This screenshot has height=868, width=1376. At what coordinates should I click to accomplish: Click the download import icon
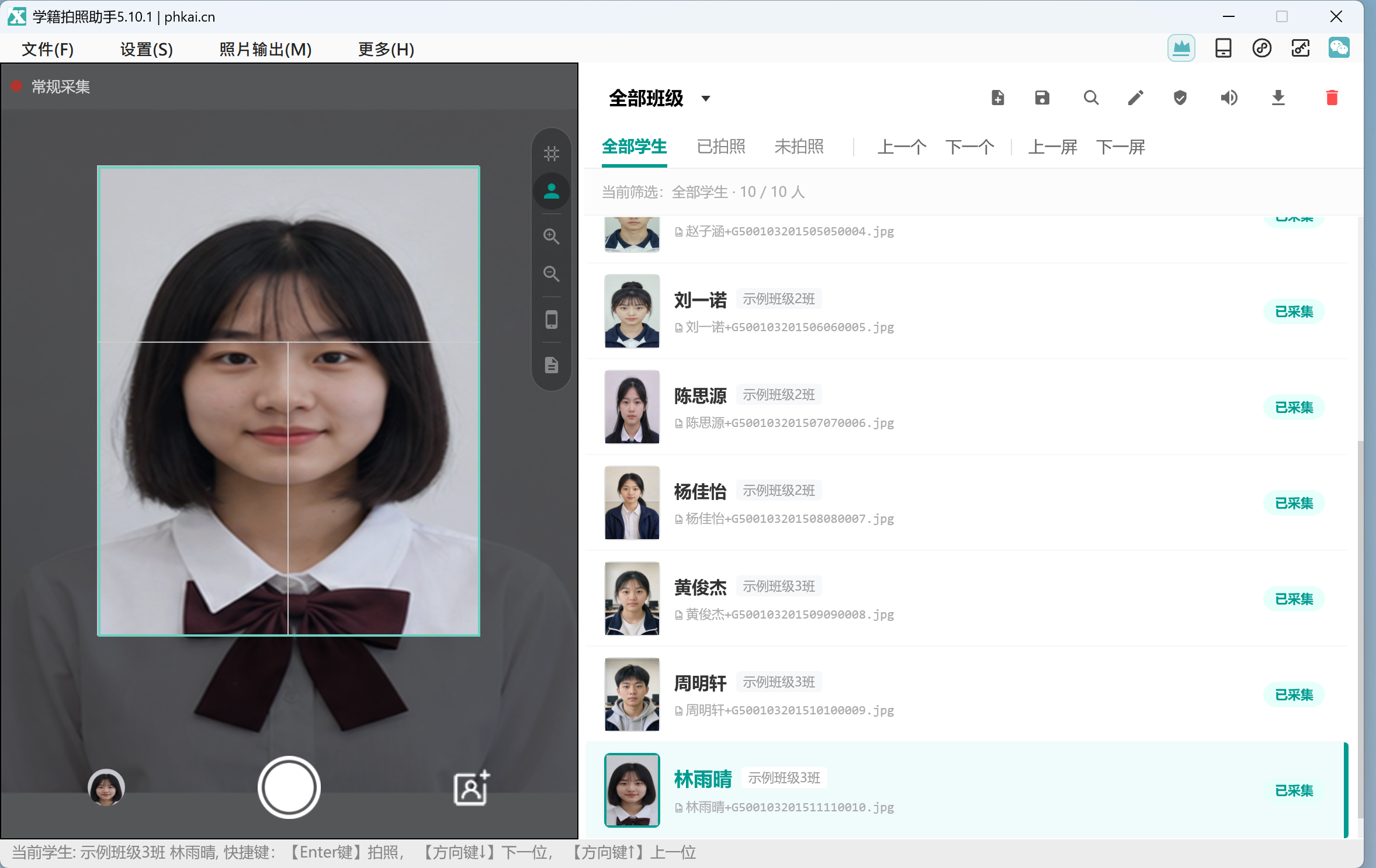pyautogui.click(x=1278, y=98)
